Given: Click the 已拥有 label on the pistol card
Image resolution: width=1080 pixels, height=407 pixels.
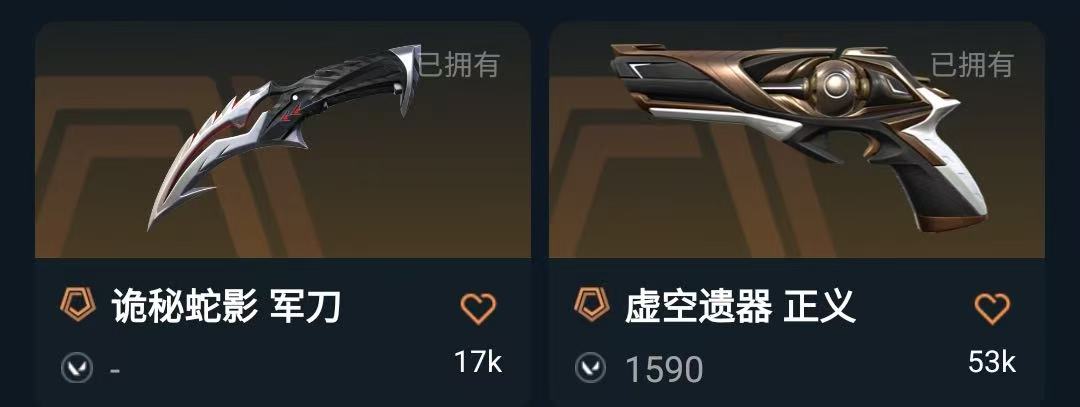Looking at the screenshot, I should point(973,65).
